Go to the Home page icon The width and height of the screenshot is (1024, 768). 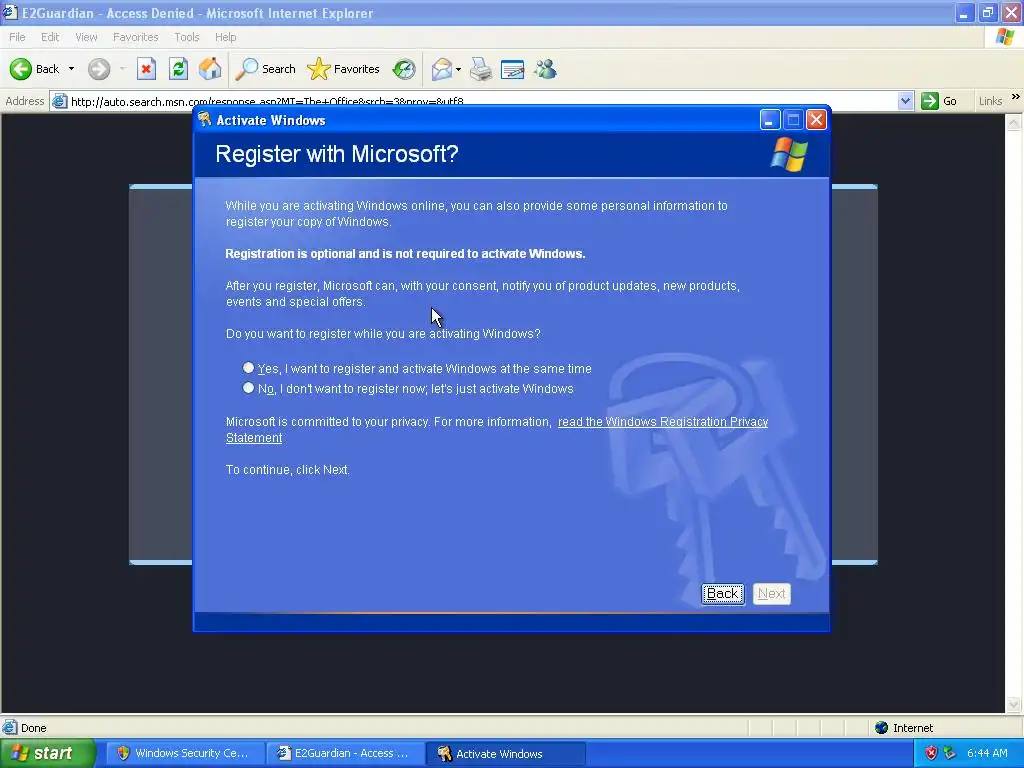point(210,69)
